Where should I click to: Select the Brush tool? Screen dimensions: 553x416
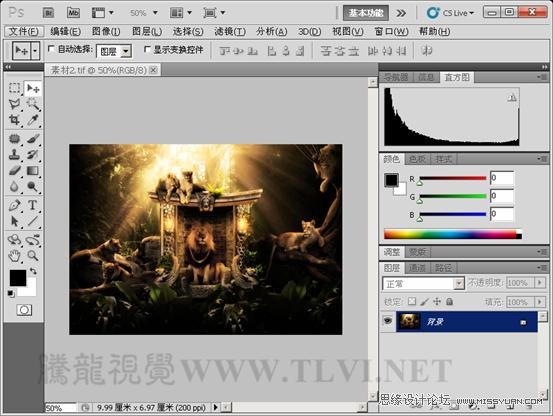pyautogui.click(x=33, y=138)
